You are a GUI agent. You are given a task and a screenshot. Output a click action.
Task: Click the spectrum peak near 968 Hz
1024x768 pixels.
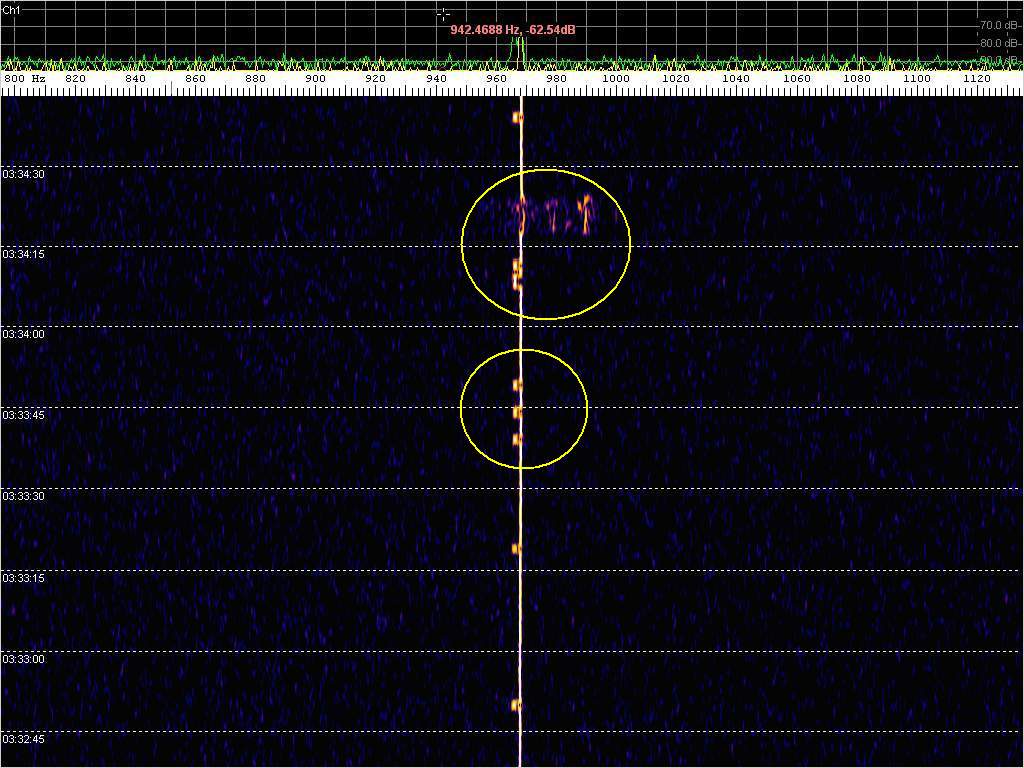point(518,45)
